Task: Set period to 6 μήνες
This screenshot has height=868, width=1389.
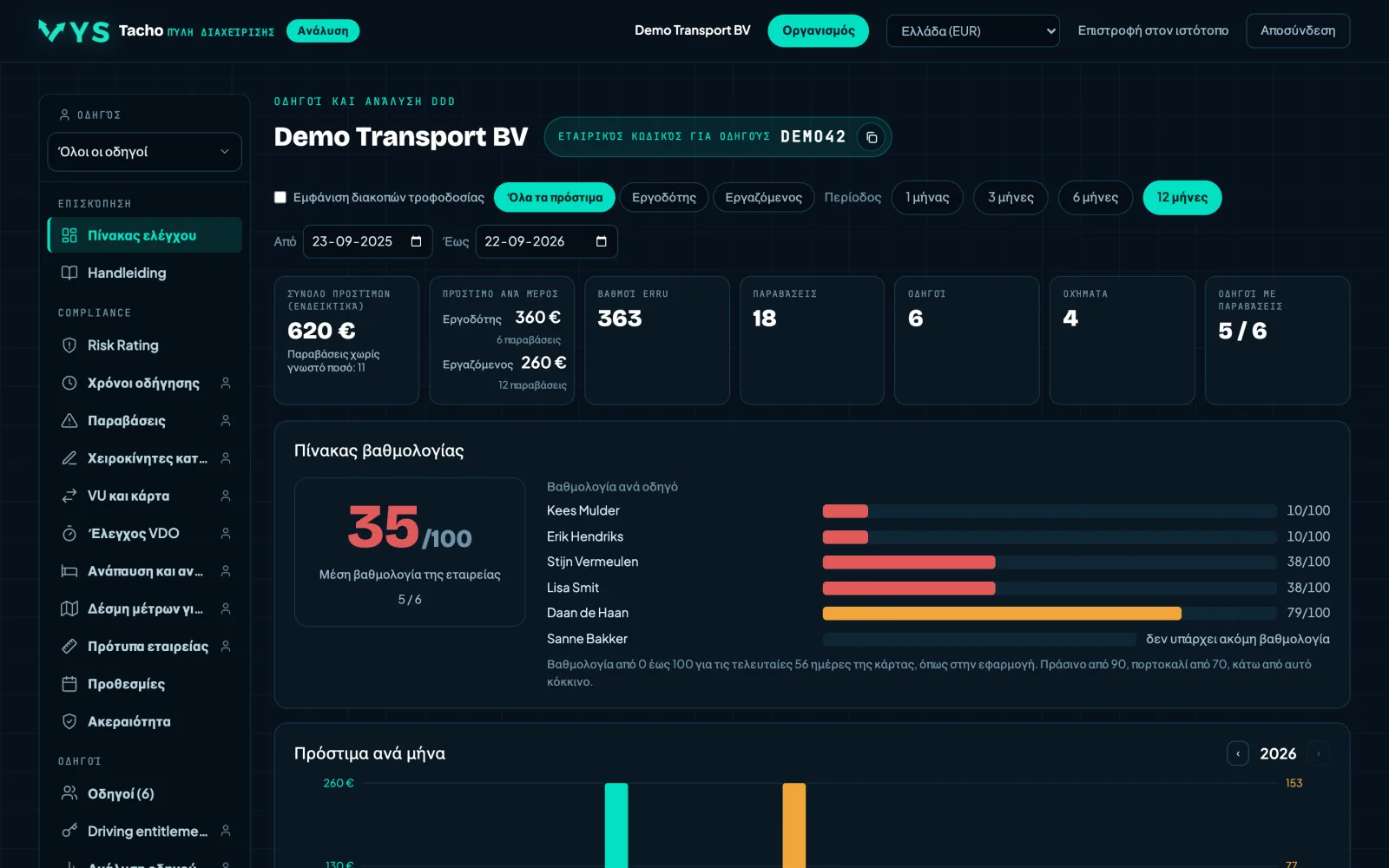Action: tap(1096, 197)
